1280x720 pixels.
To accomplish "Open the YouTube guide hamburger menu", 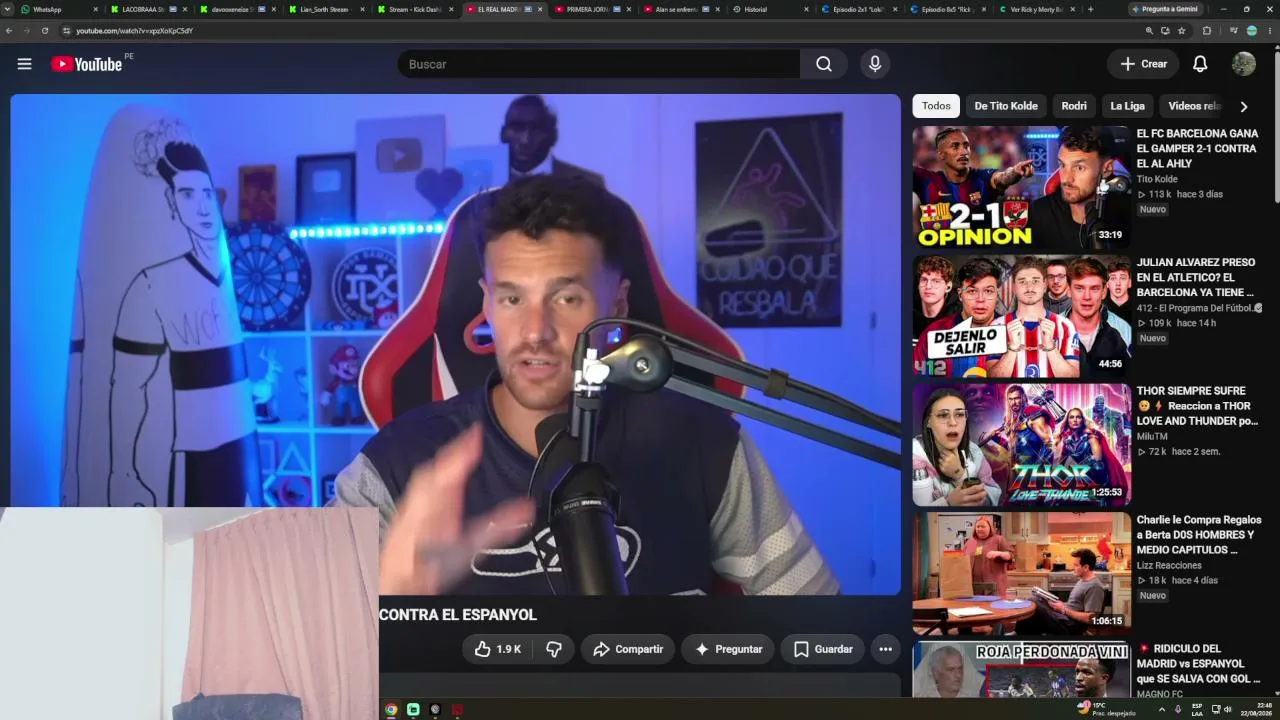I will click(24, 64).
